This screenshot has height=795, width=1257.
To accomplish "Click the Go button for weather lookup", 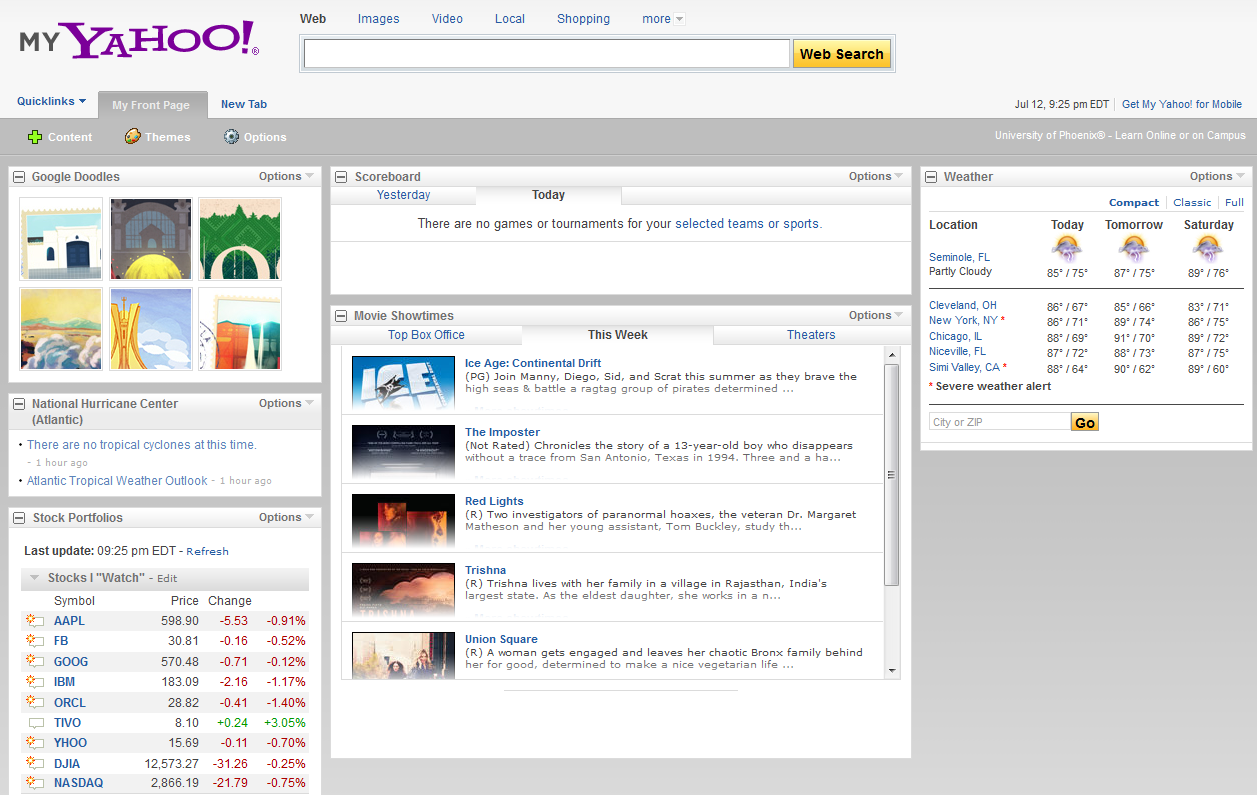I will click(x=1085, y=422).
